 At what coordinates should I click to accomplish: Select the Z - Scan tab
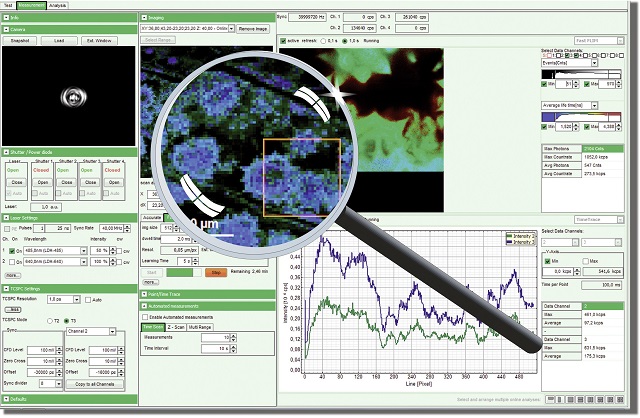click(176, 327)
